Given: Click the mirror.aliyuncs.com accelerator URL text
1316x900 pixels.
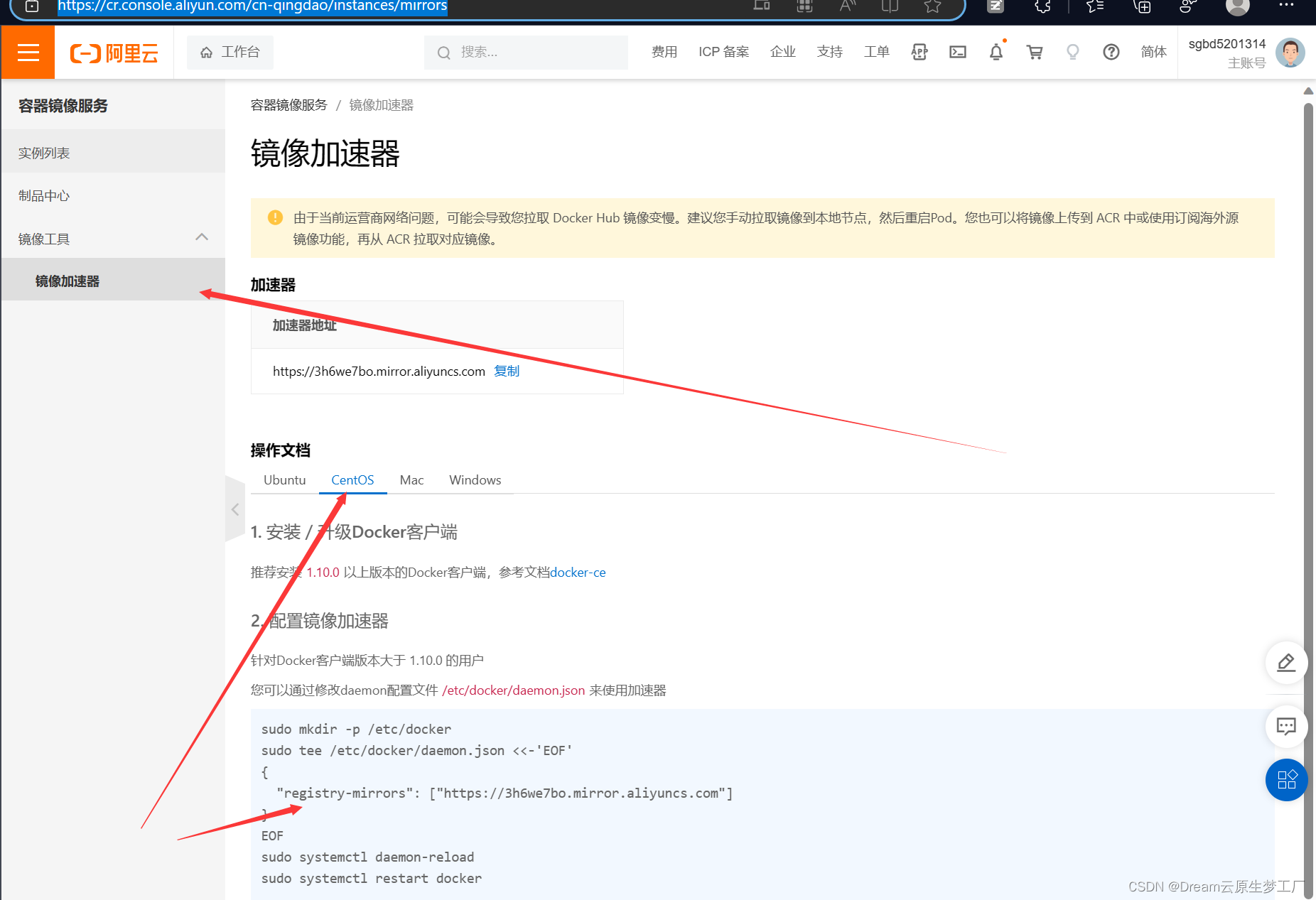Looking at the screenshot, I should (x=379, y=371).
